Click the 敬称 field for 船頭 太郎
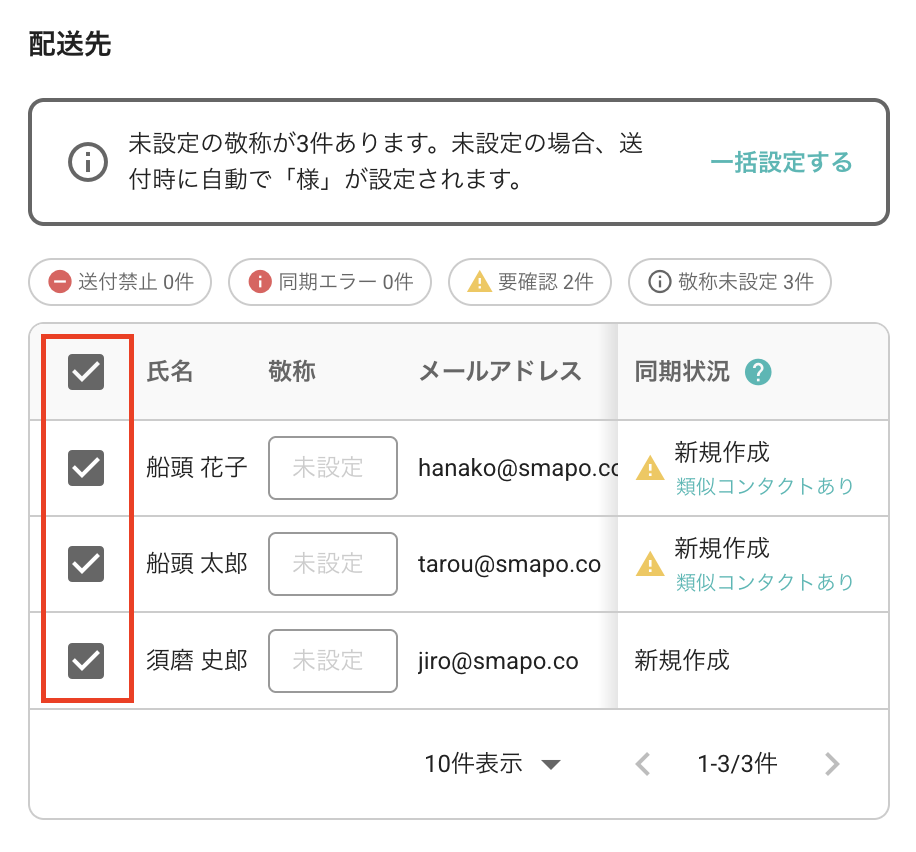 pos(333,564)
